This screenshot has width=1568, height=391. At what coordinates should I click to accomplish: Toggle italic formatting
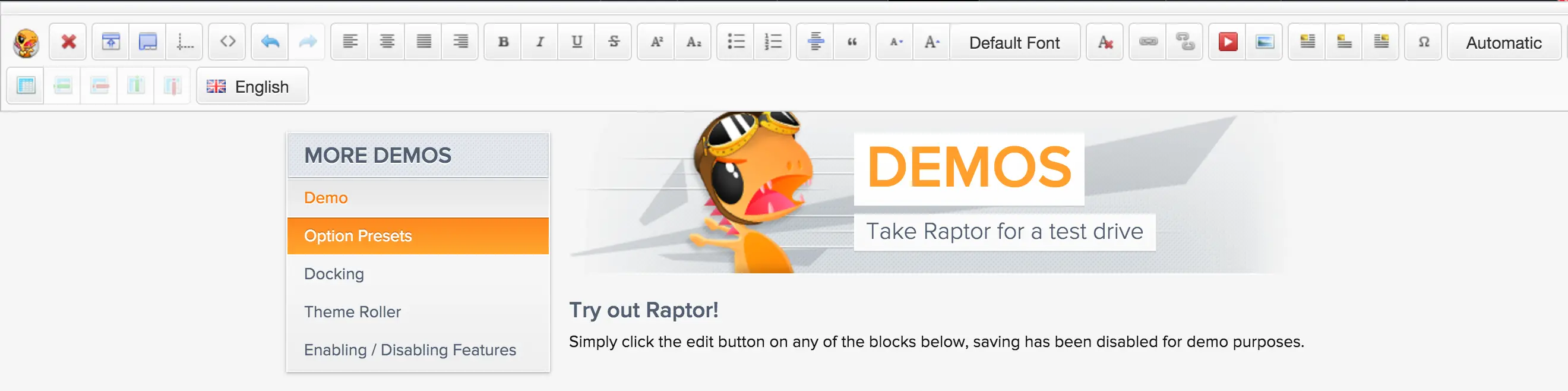[540, 42]
